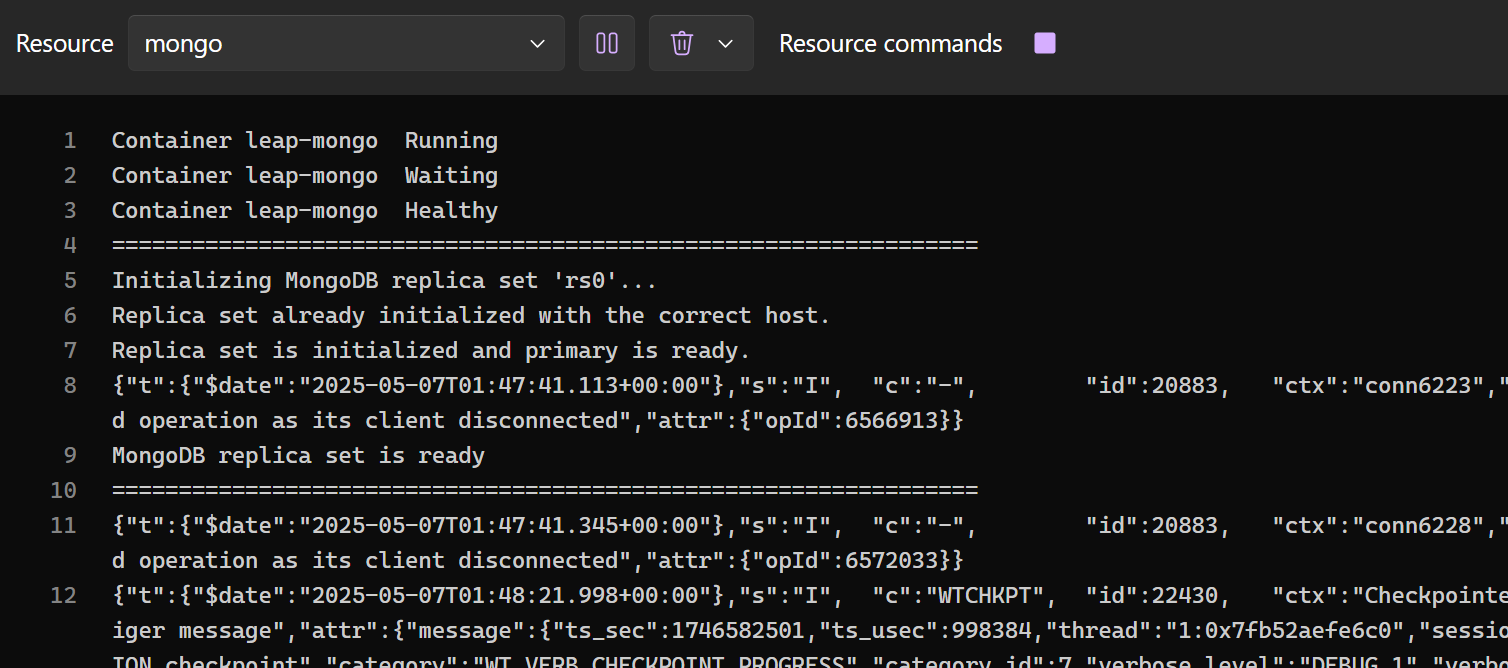The height and width of the screenshot is (668, 1508).
Task: Select "Initializing MongoDB replica set 'rs0'..." line
Action: click(385, 280)
